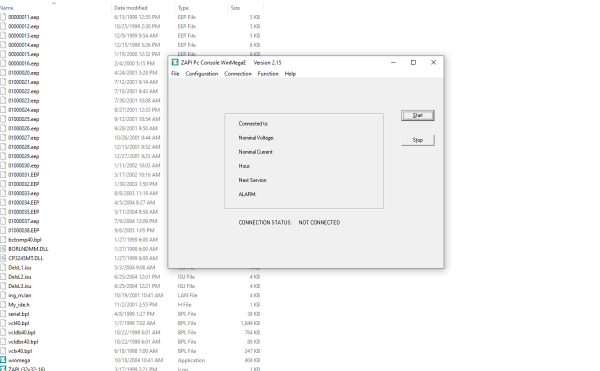Click the file icon of 00000013.eep

pyautogui.click(x=3, y=36)
